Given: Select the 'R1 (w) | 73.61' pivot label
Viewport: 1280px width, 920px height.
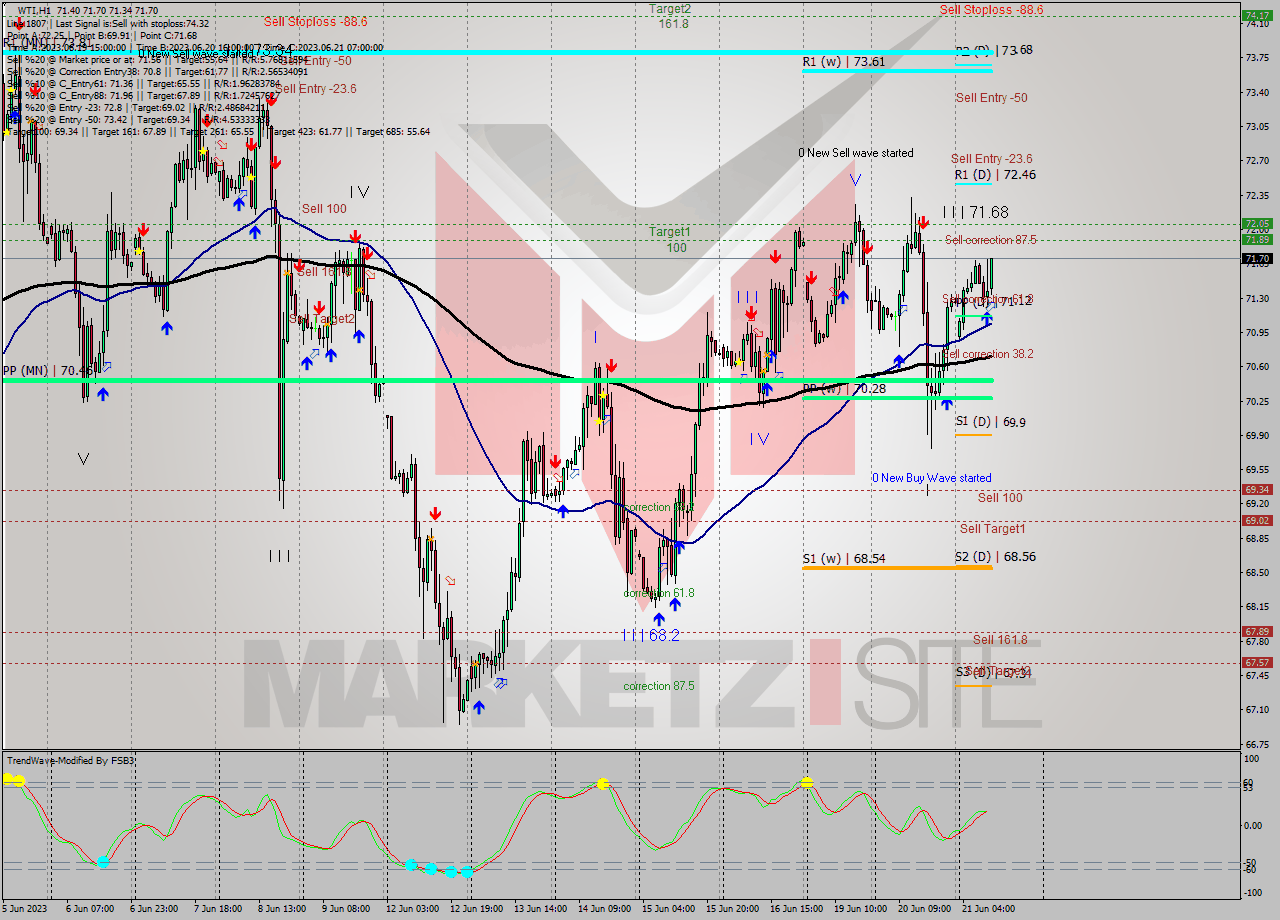Looking at the screenshot, I should (844, 61).
